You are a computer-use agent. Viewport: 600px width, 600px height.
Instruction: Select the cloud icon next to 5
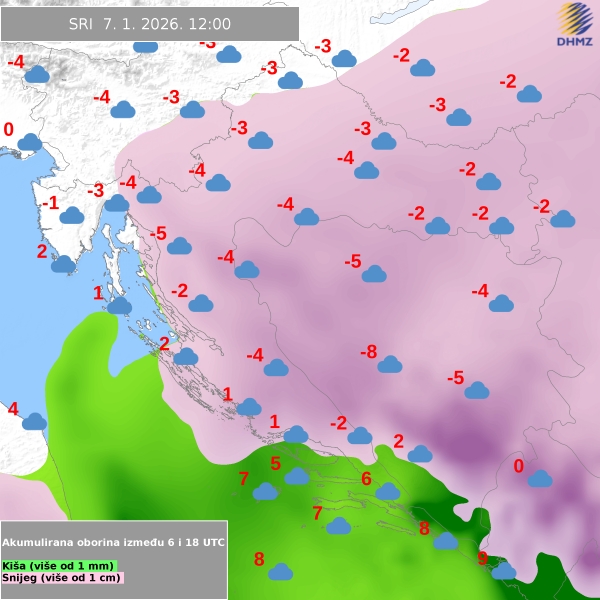click(x=297, y=476)
